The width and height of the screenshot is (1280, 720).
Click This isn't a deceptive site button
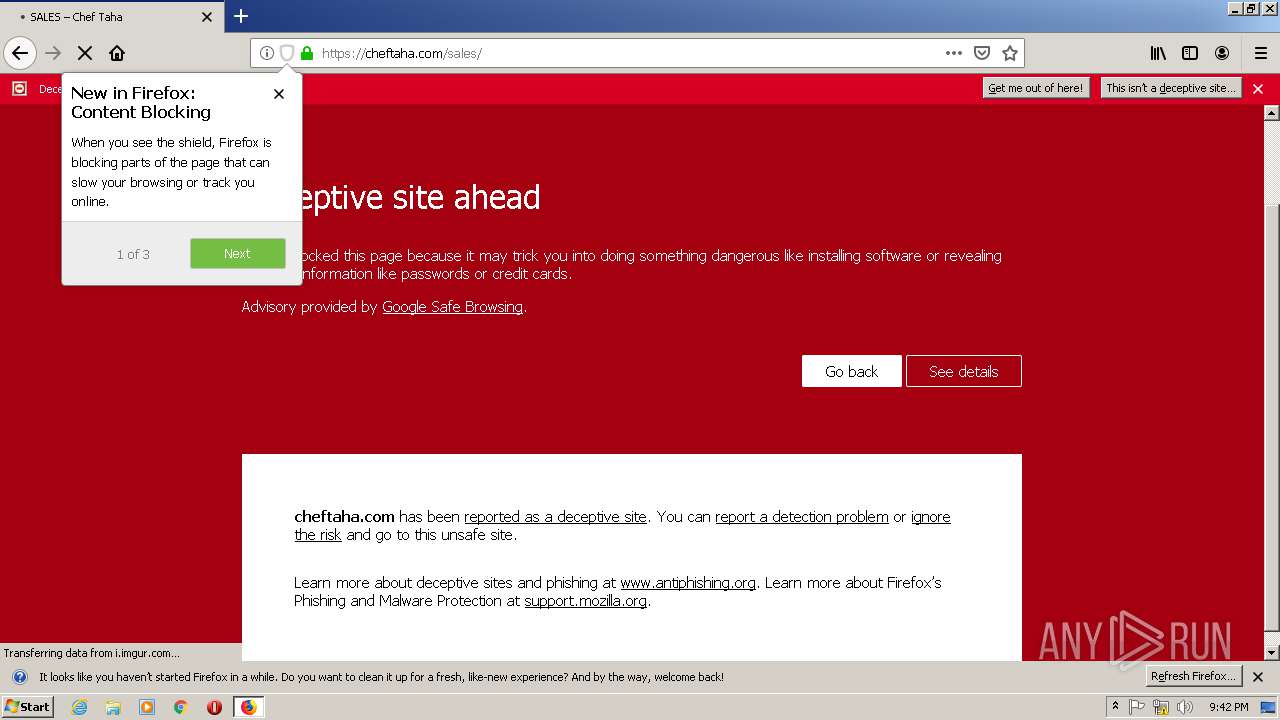1171,88
